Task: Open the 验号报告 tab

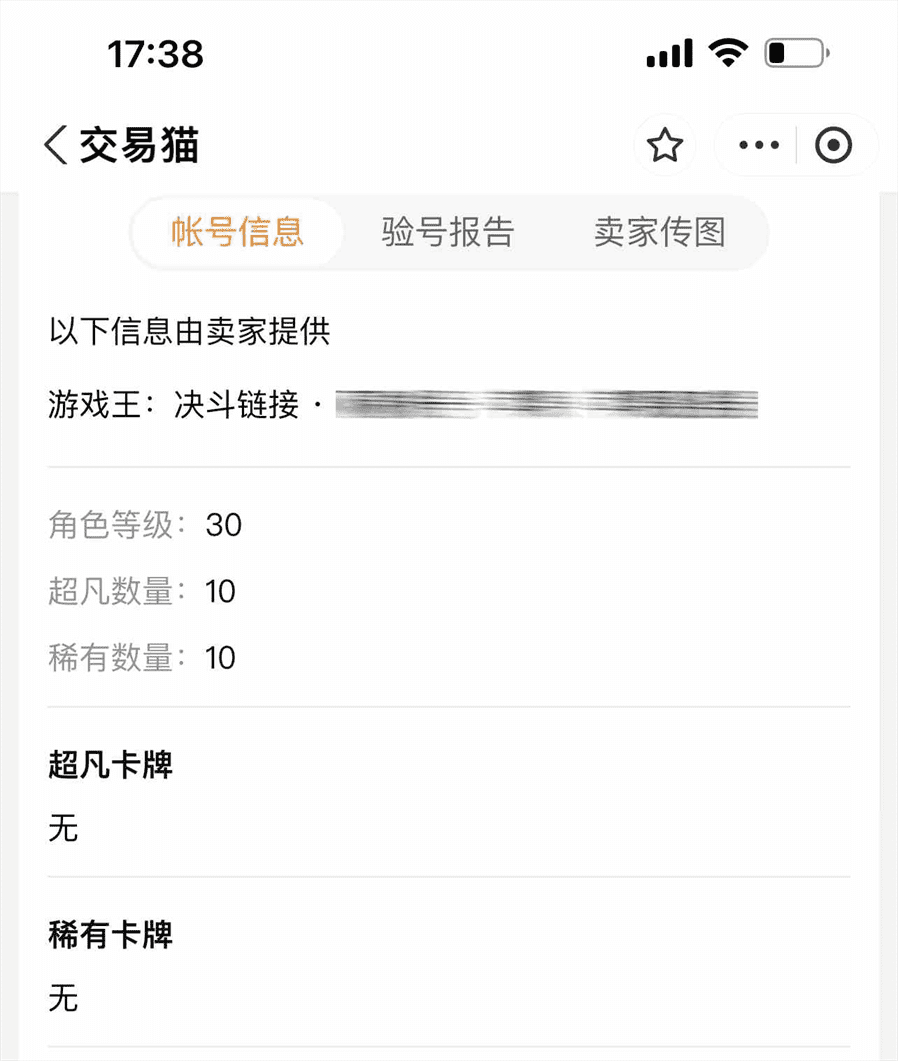Action: click(448, 232)
